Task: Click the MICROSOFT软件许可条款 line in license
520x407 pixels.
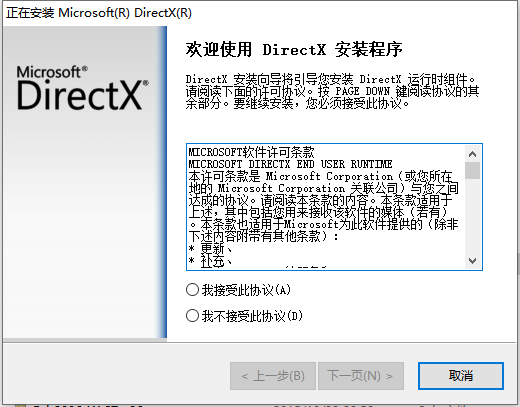Action: pyautogui.click(x=251, y=152)
